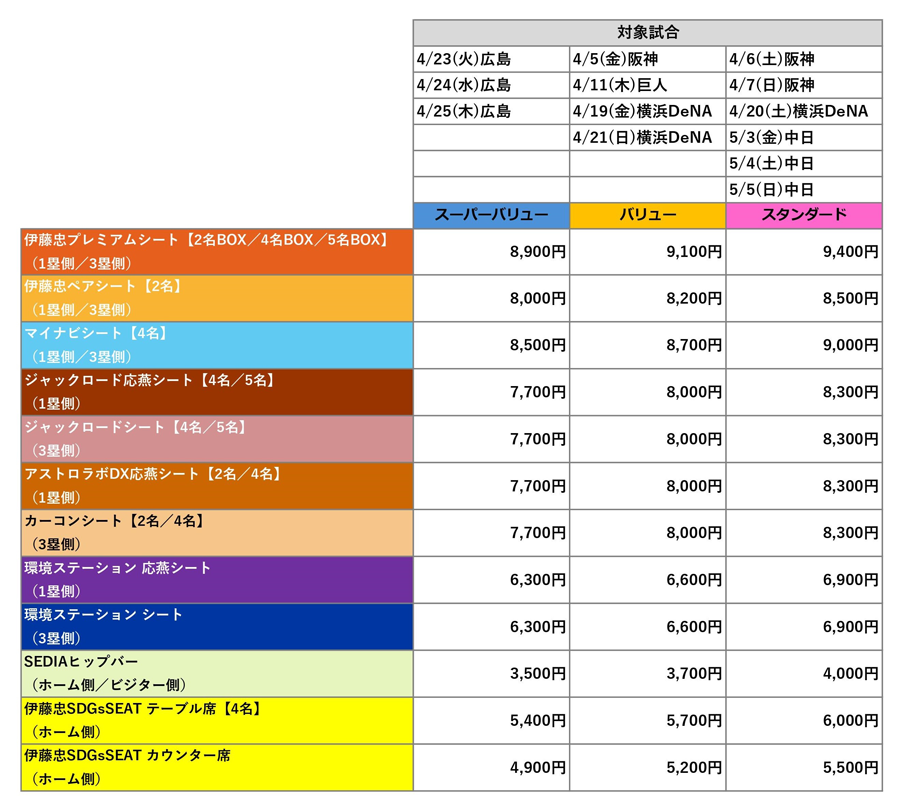
Task: Click the 4/21(日)横浜DeNA game cell
Action: pos(647,137)
